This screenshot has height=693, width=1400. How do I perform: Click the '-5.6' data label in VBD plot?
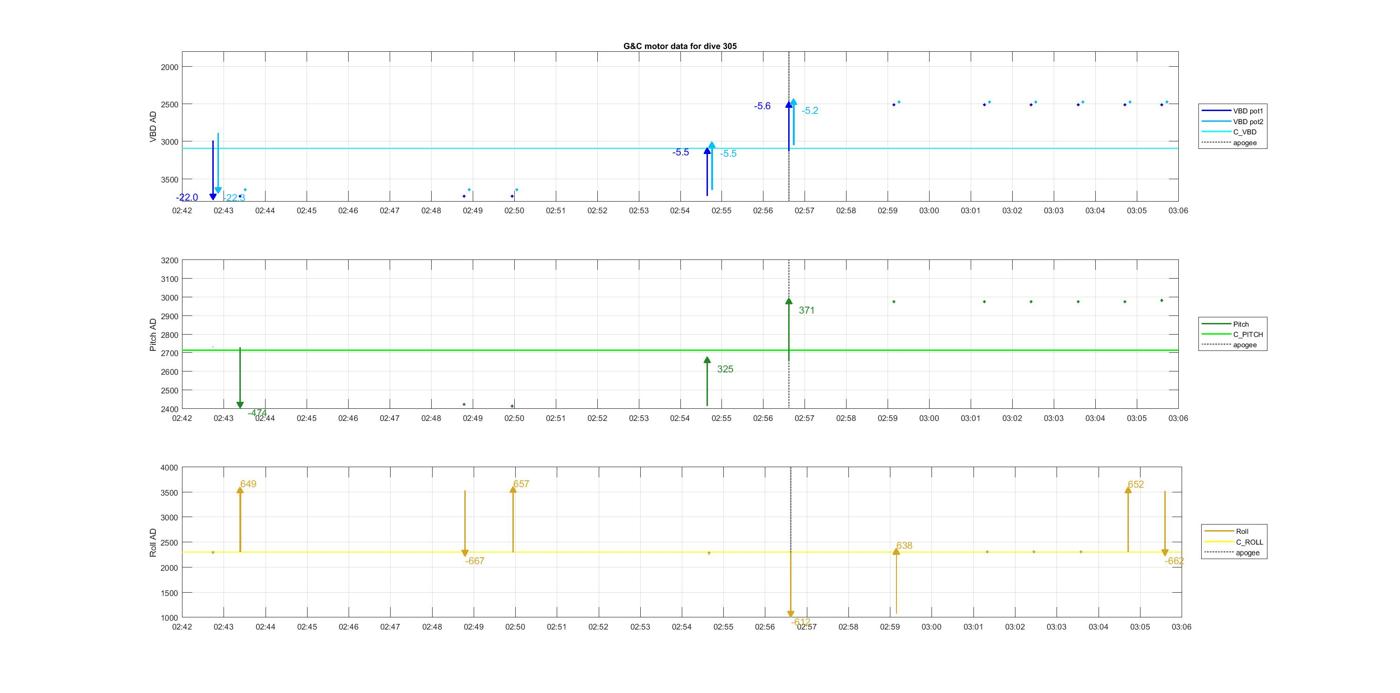click(x=762, y=106)
